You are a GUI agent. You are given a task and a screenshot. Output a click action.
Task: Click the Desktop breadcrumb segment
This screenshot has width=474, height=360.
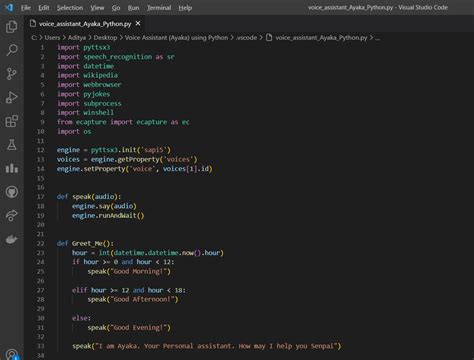click(x=105, y=38)
